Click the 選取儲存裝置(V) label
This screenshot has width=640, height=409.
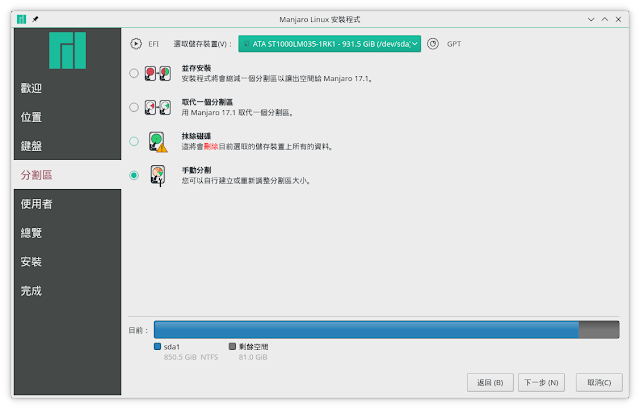coord(203,44)
